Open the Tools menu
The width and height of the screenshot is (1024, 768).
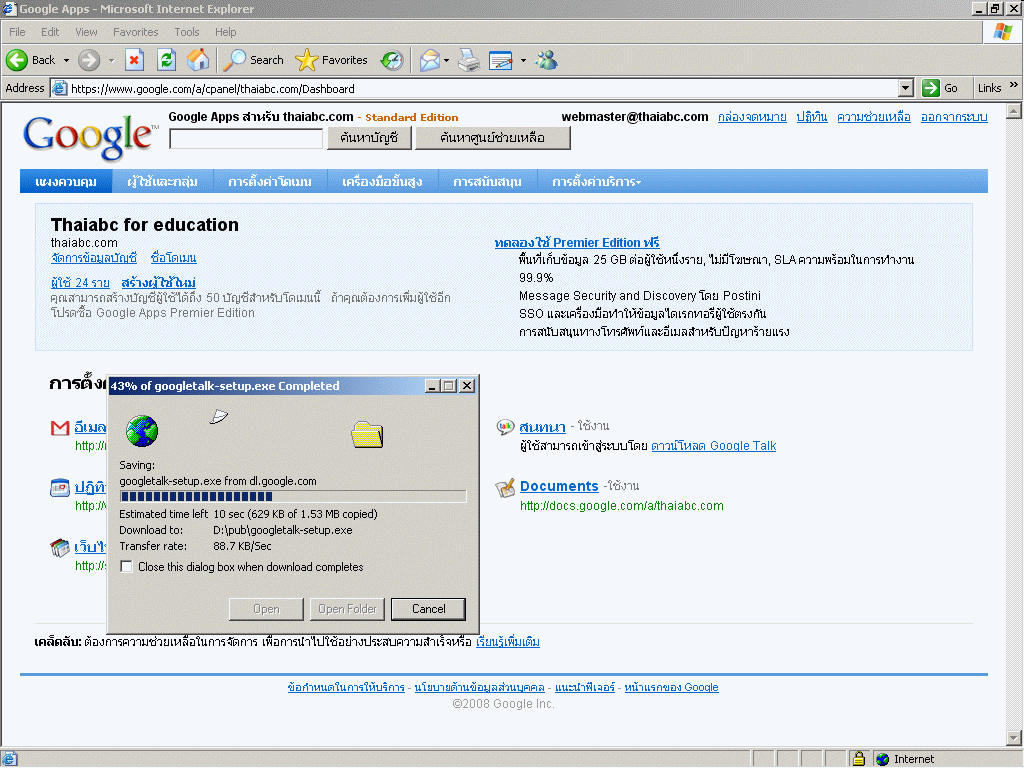coord(187,32)
